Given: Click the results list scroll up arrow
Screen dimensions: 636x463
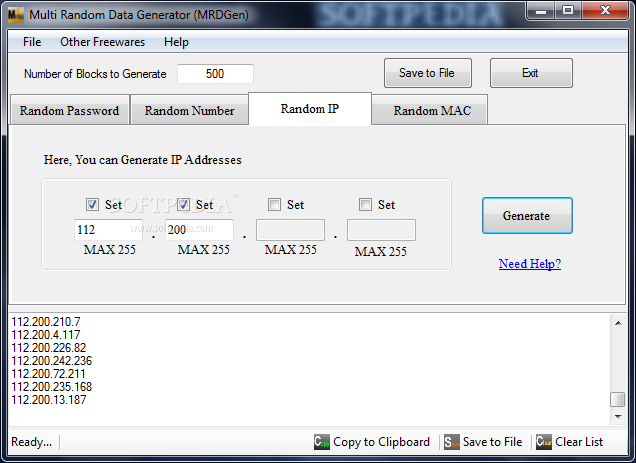Looking at the screenshot, I should coord(618,323).
